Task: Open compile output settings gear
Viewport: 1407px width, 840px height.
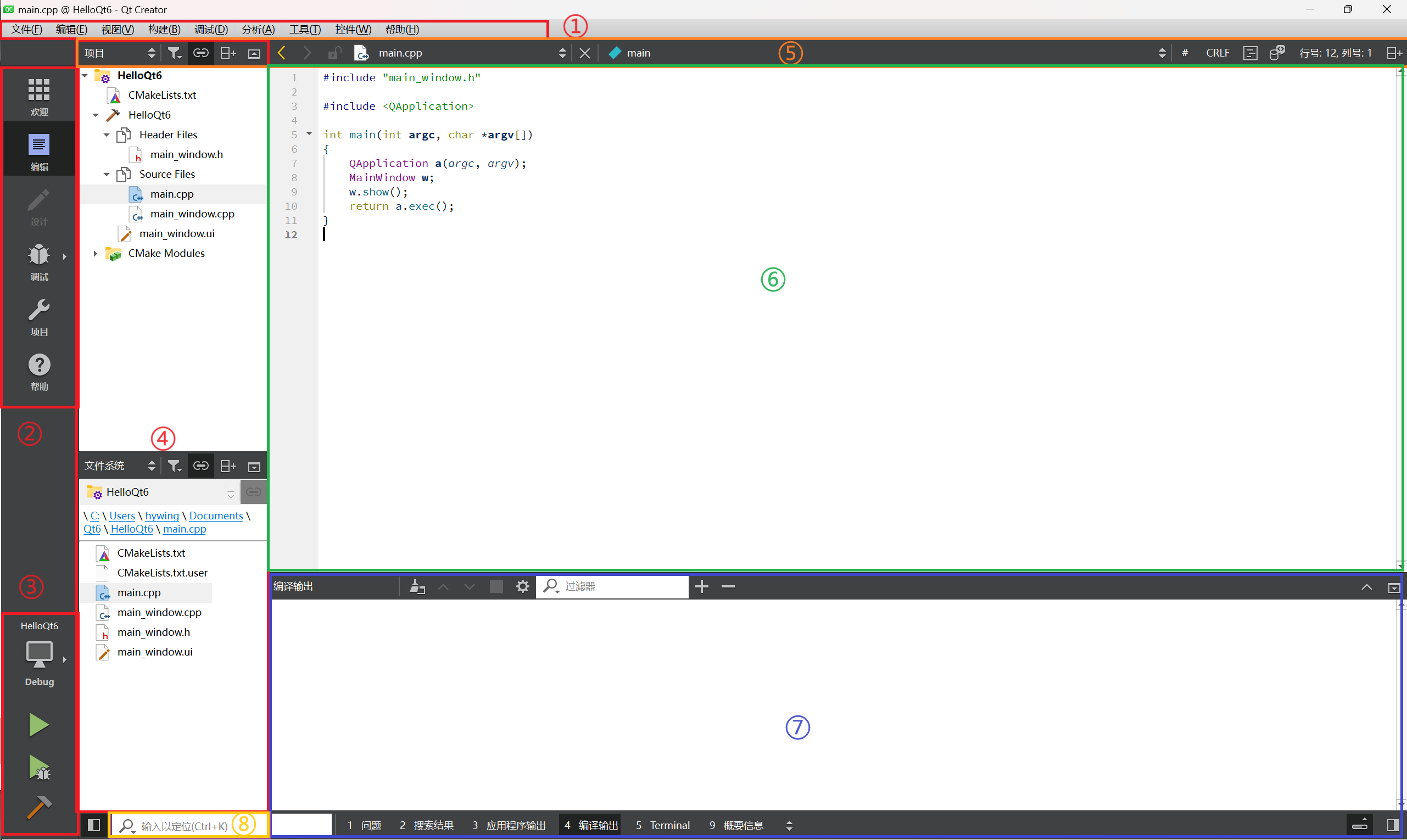Action: pyautogui.click(x=523, y=586)
